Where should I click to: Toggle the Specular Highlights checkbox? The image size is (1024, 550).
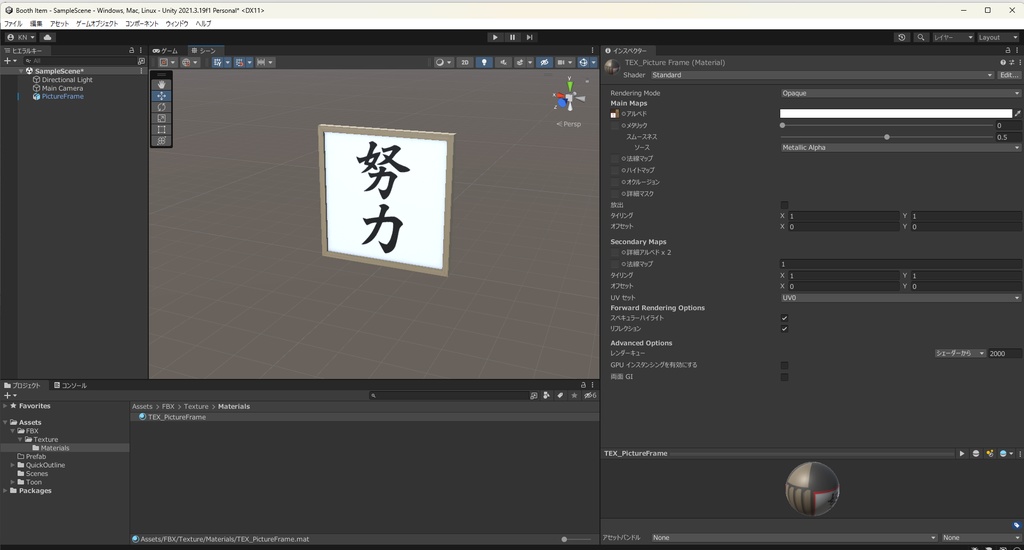784,318
